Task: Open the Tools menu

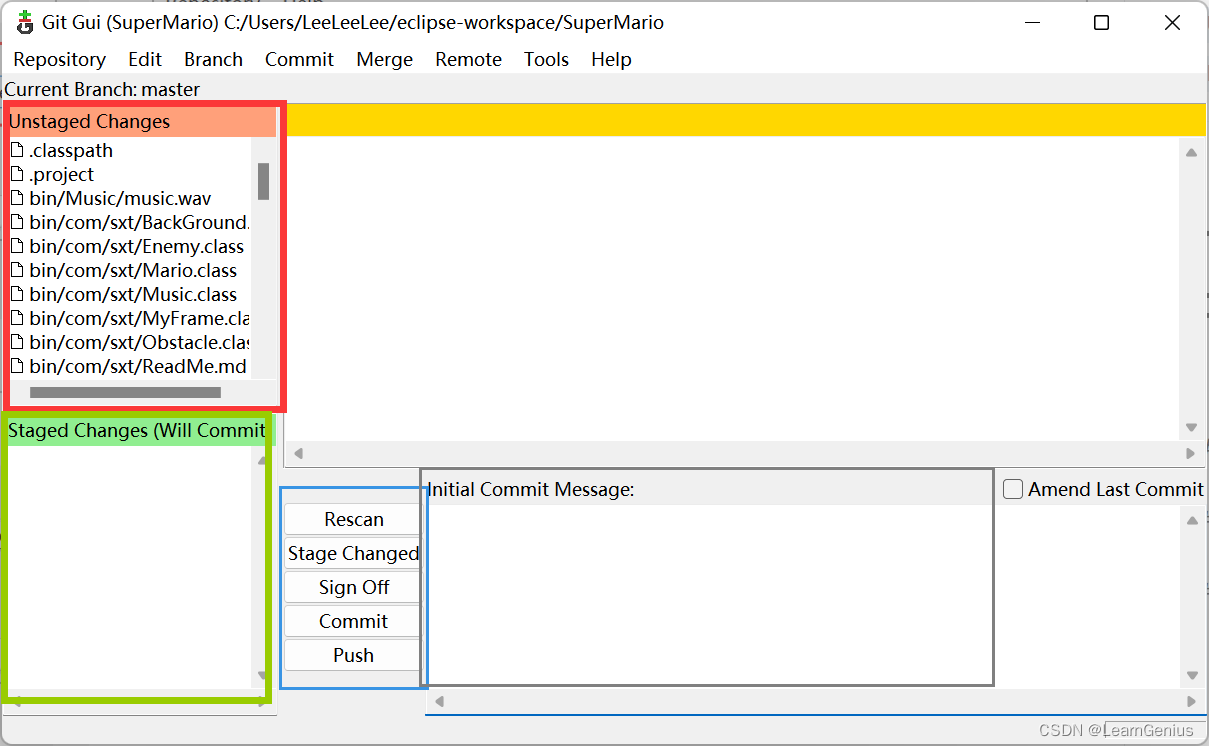Action: coord(546,60)
